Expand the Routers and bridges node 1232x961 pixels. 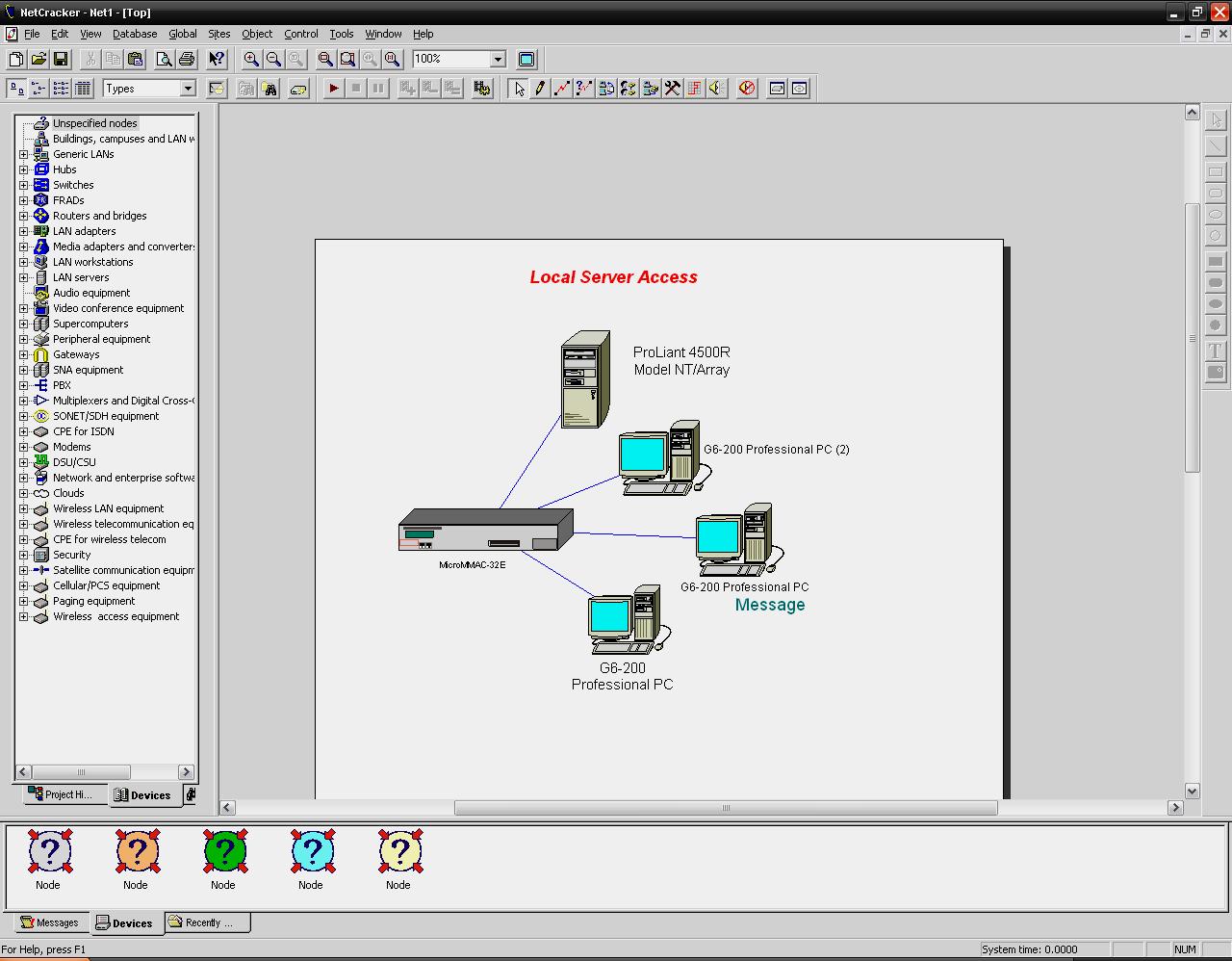[24, 216]
